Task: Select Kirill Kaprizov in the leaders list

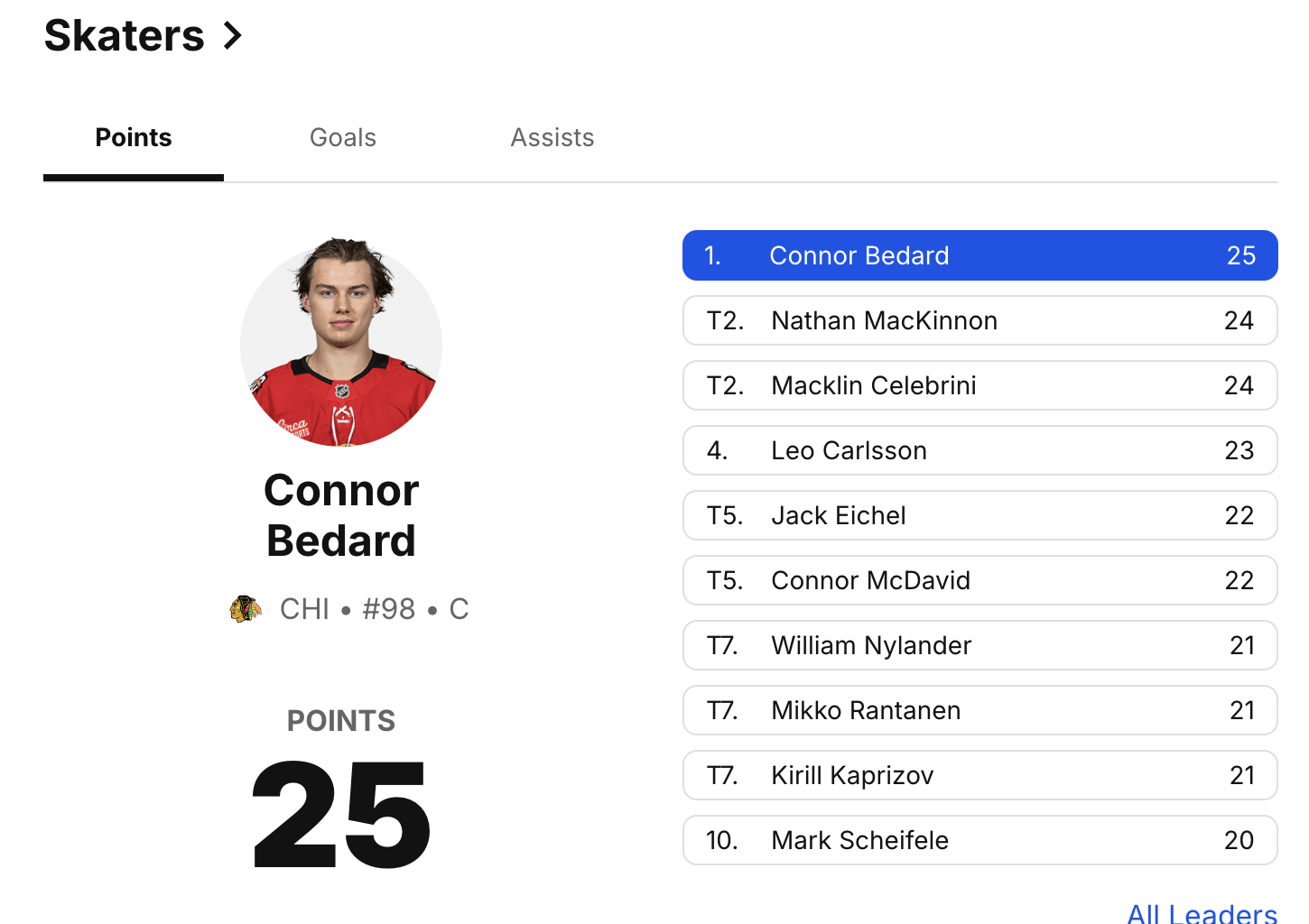Action: click(979, 775)
